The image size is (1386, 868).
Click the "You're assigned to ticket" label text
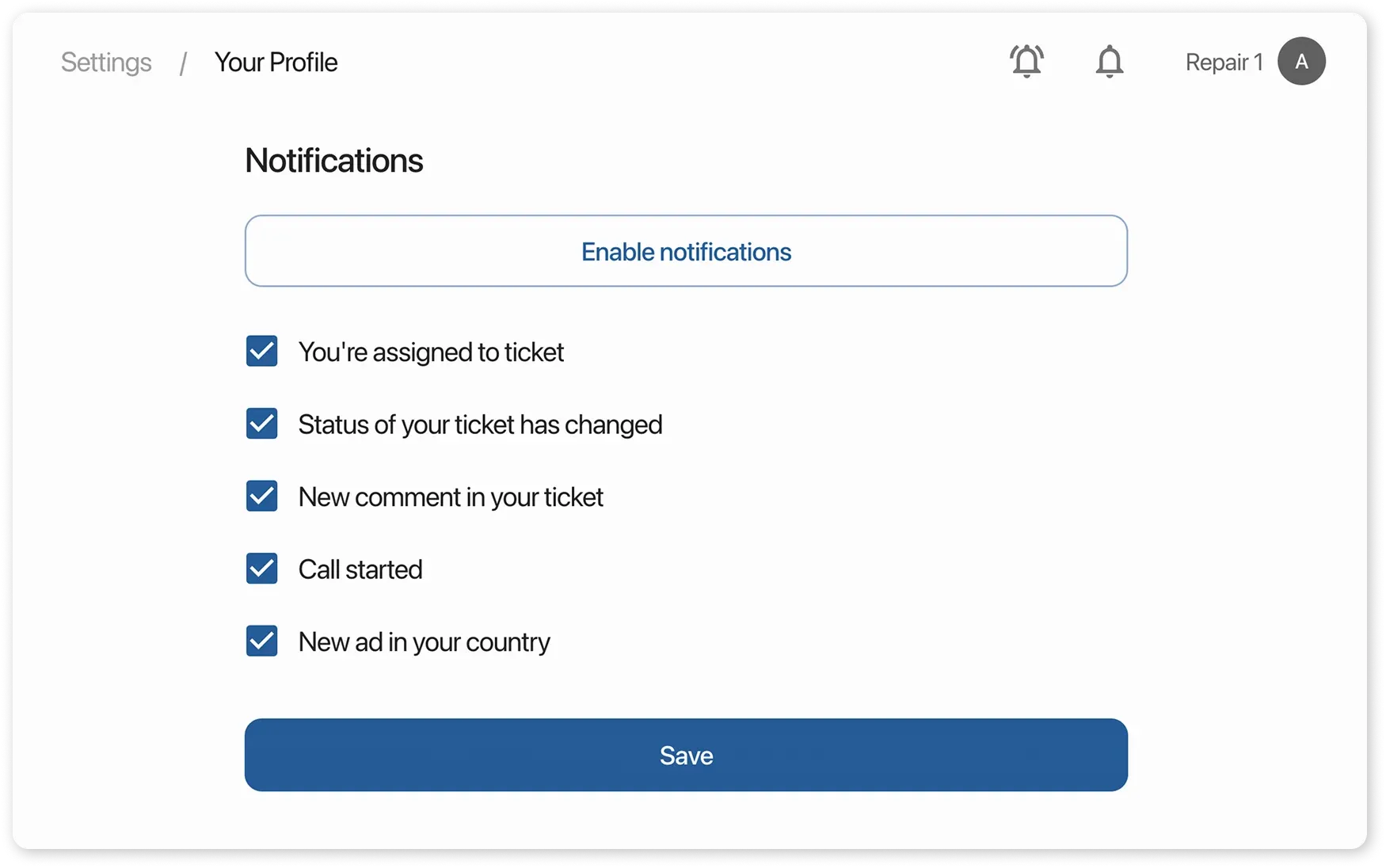(431, 352)
